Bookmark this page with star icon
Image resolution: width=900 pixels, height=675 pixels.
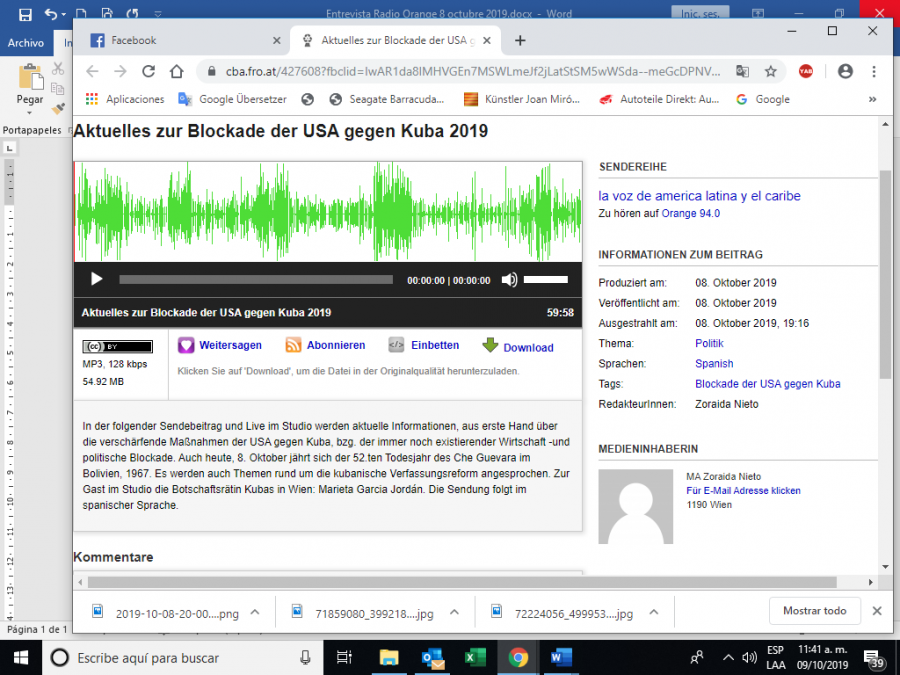click(771, 72)
